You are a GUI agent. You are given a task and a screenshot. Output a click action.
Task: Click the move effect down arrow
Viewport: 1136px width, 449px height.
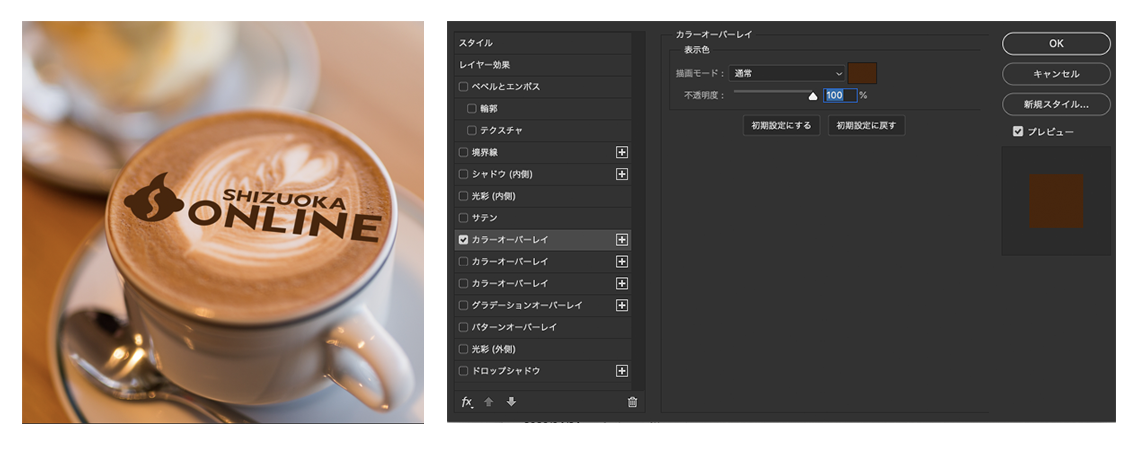[x=511, y=402]
